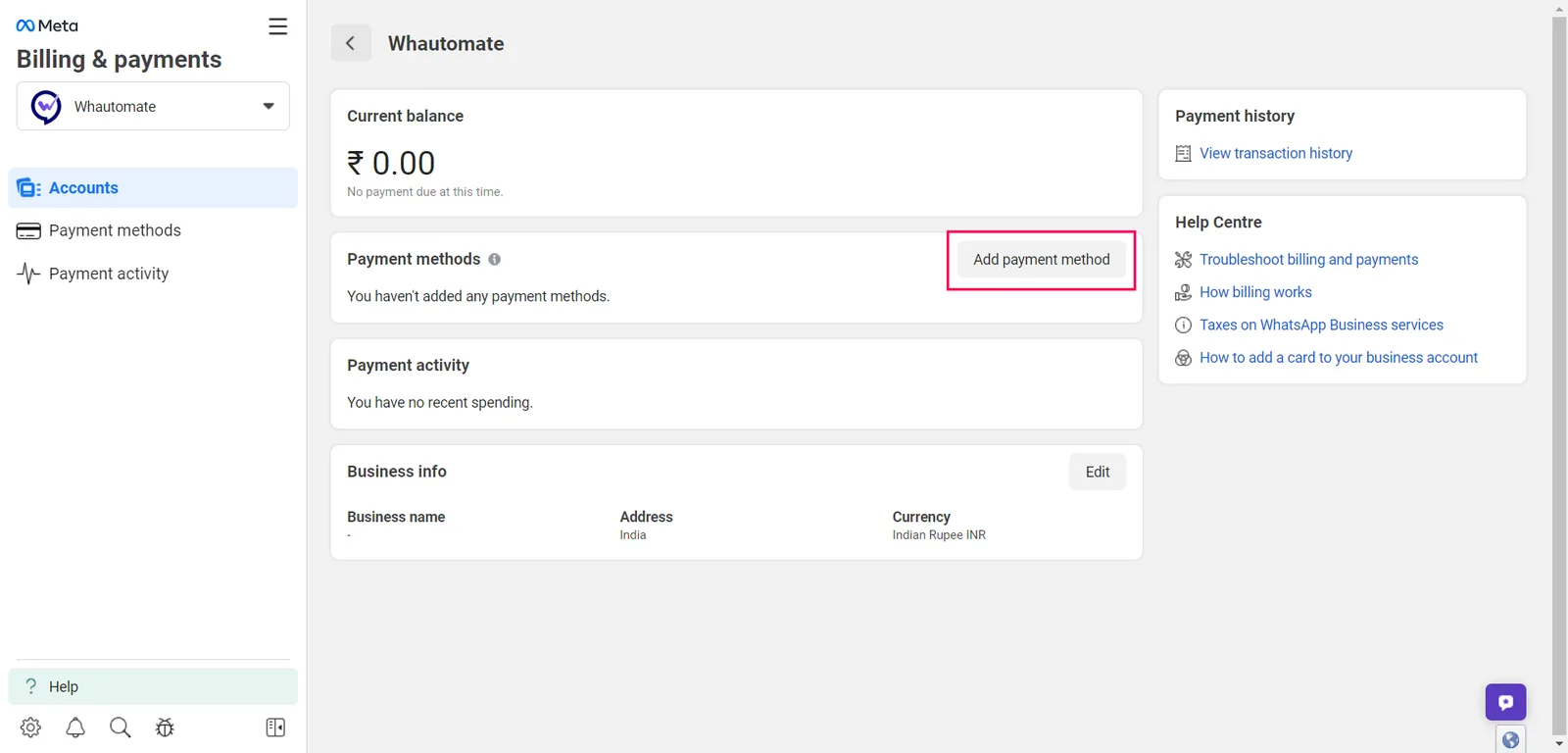Open the hamburger menu in sidebar
The width and height of the screenshot is (1568, 753).
278,26
